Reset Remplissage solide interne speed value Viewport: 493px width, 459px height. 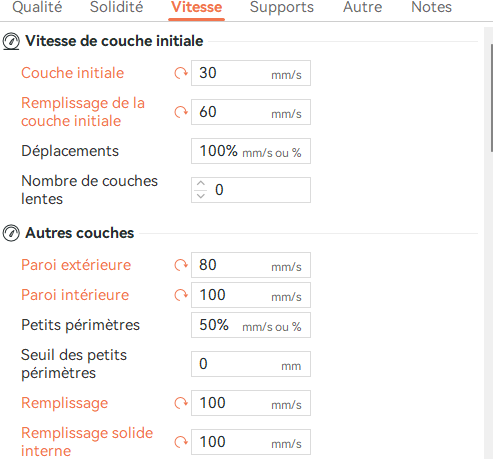click(181, 442)
